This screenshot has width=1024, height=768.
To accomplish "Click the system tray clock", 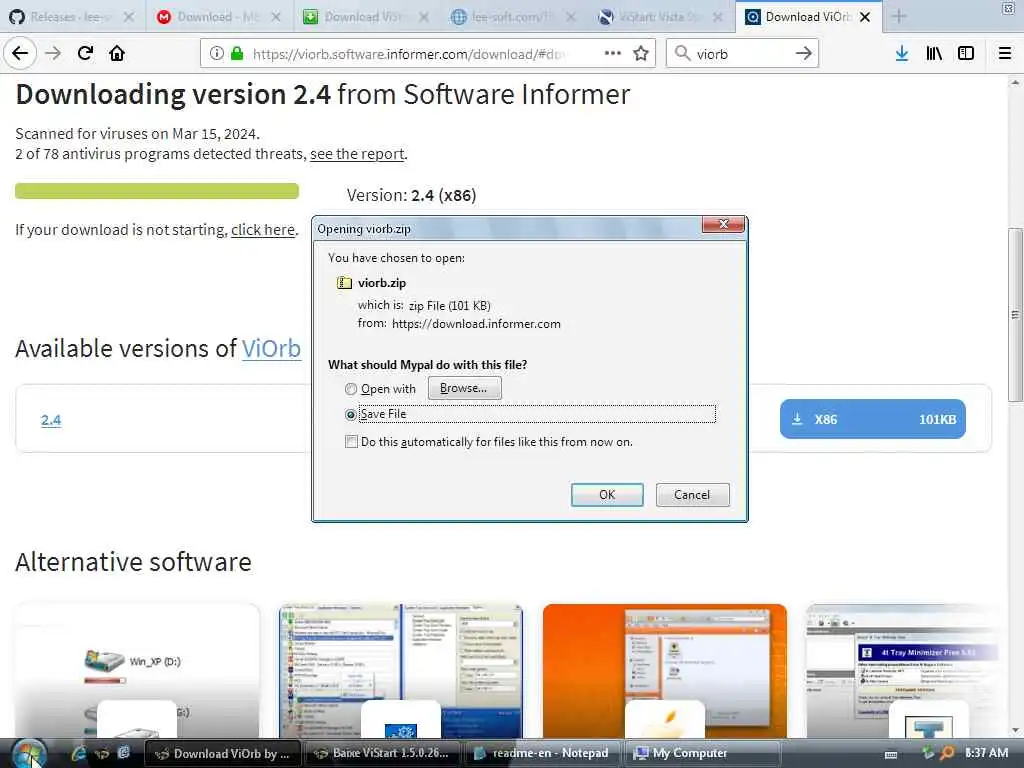I will (986, 753).
